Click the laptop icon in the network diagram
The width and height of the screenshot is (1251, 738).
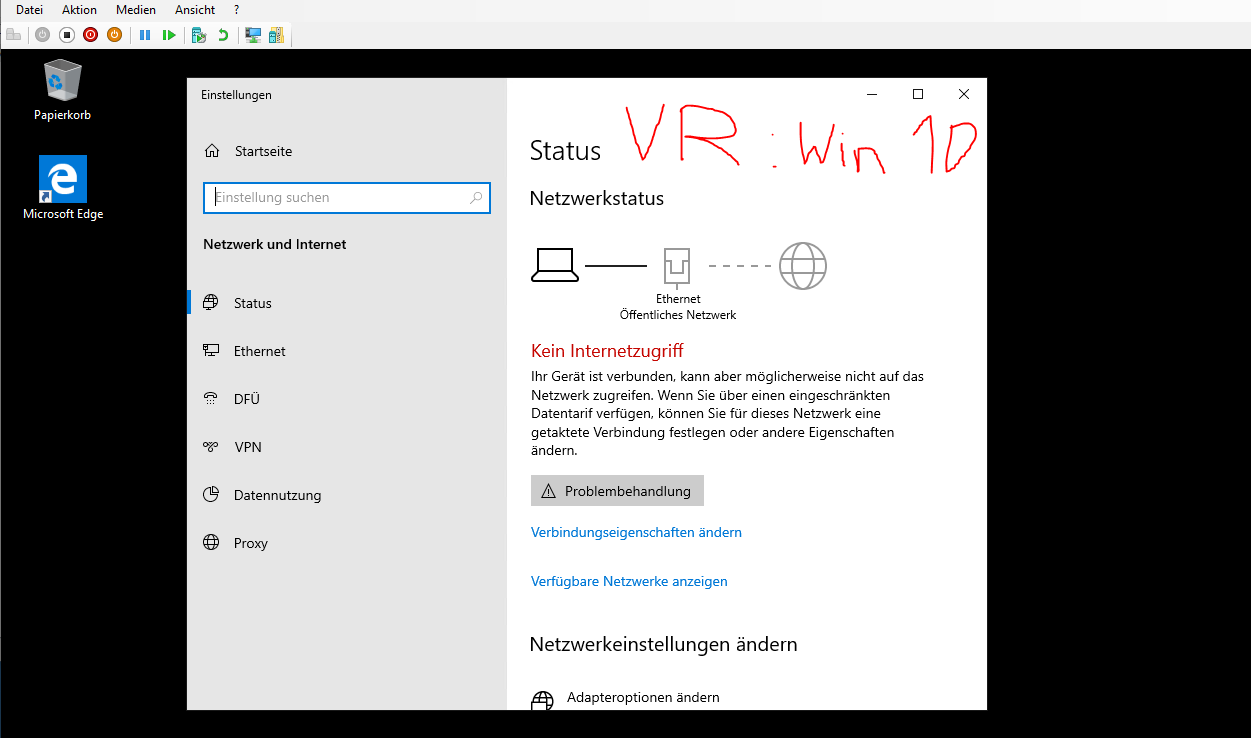tap(554, 265)
